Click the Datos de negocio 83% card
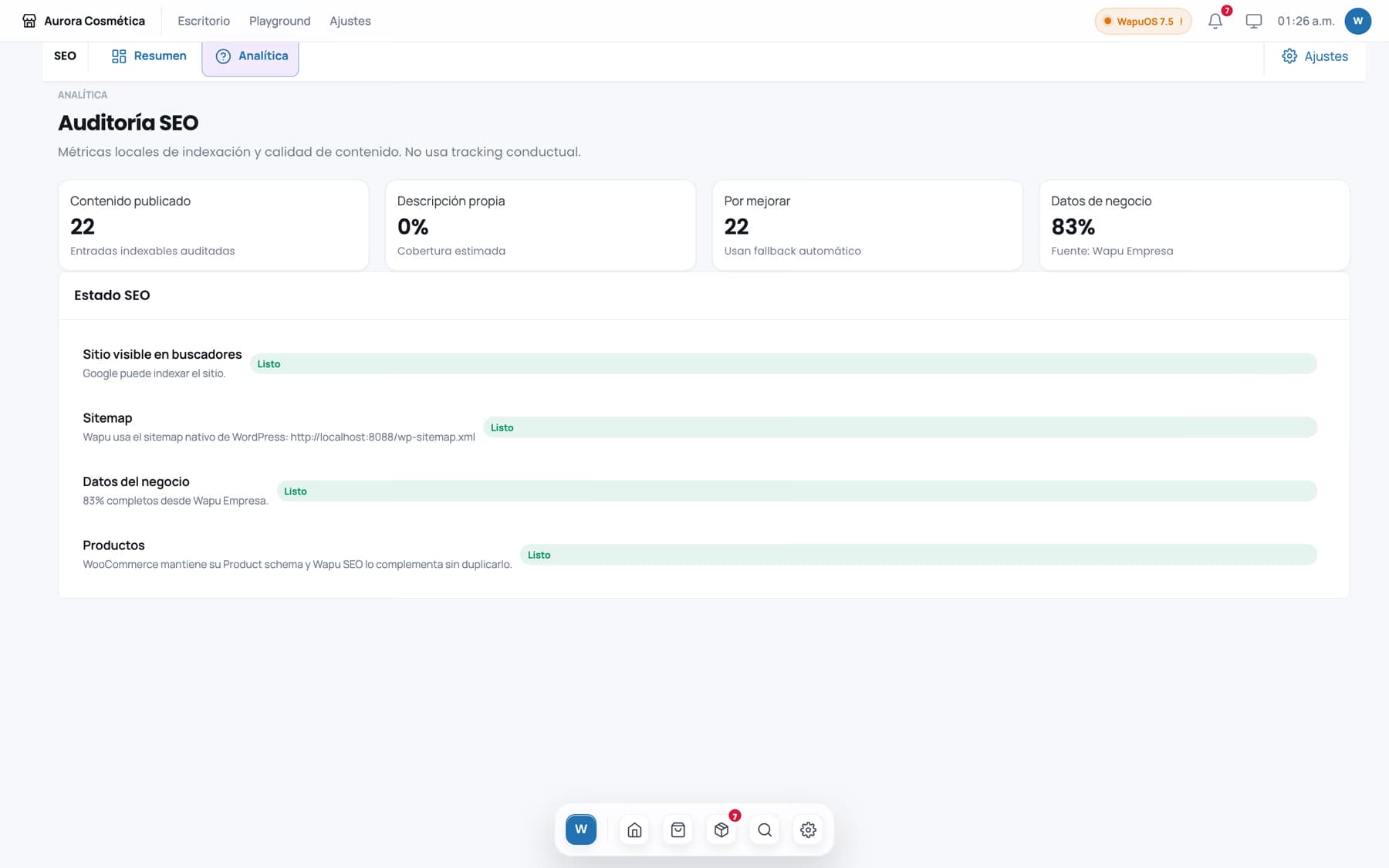The width and height of the screenshot is (1389, 868). tap(1195, 225)
